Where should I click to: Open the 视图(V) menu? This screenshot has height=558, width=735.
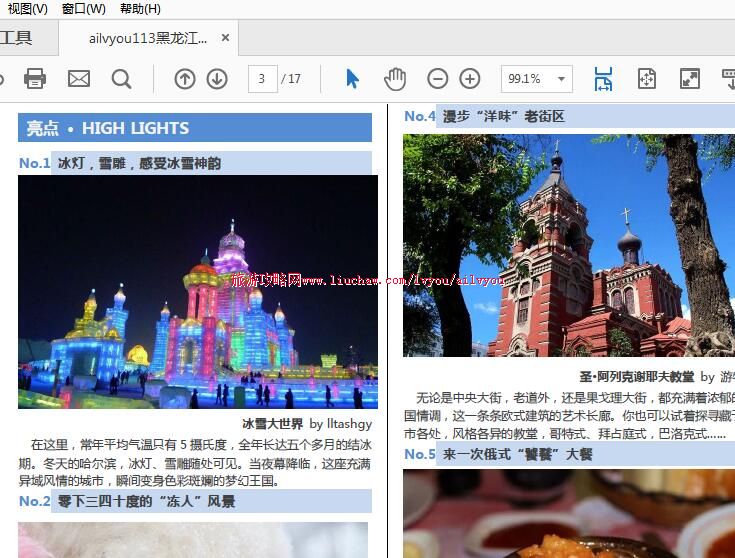coord(27,9)
